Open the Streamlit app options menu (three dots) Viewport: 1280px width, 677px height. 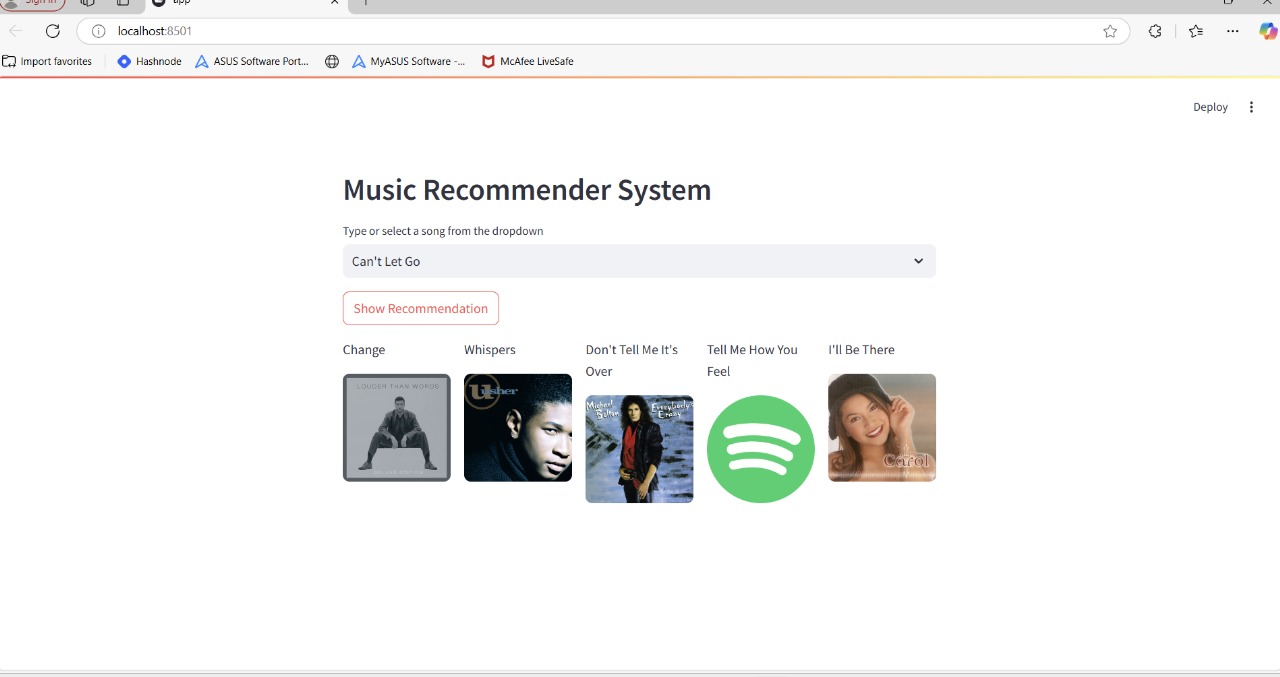[1251, 107]
